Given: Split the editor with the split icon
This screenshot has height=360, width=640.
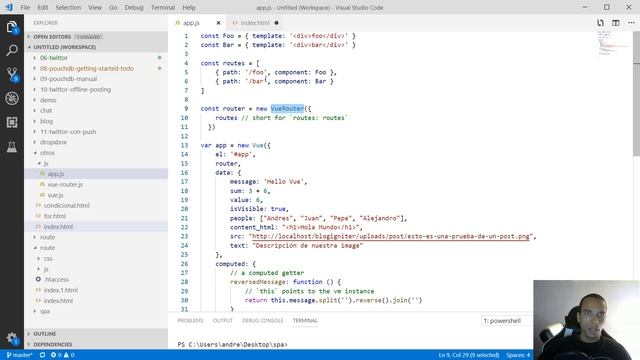Looking at the screenshot, I should pyautogui.click(x=616, y=23).
